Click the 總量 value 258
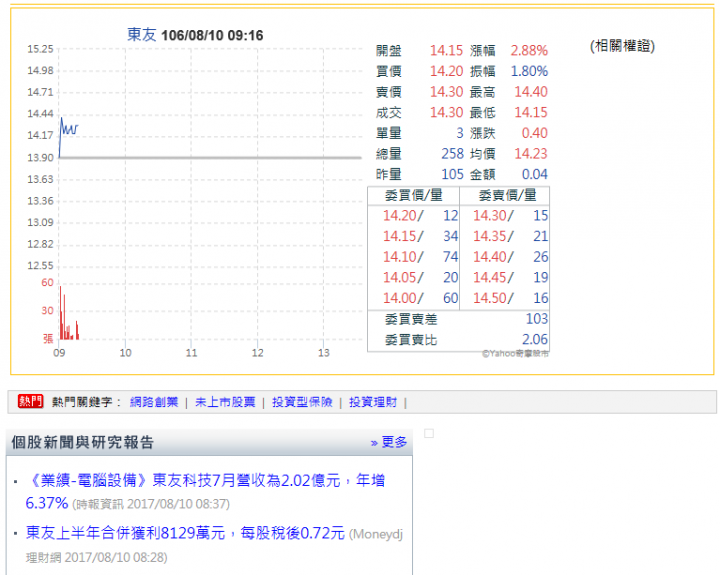720x575 pixels. (452, 153)
